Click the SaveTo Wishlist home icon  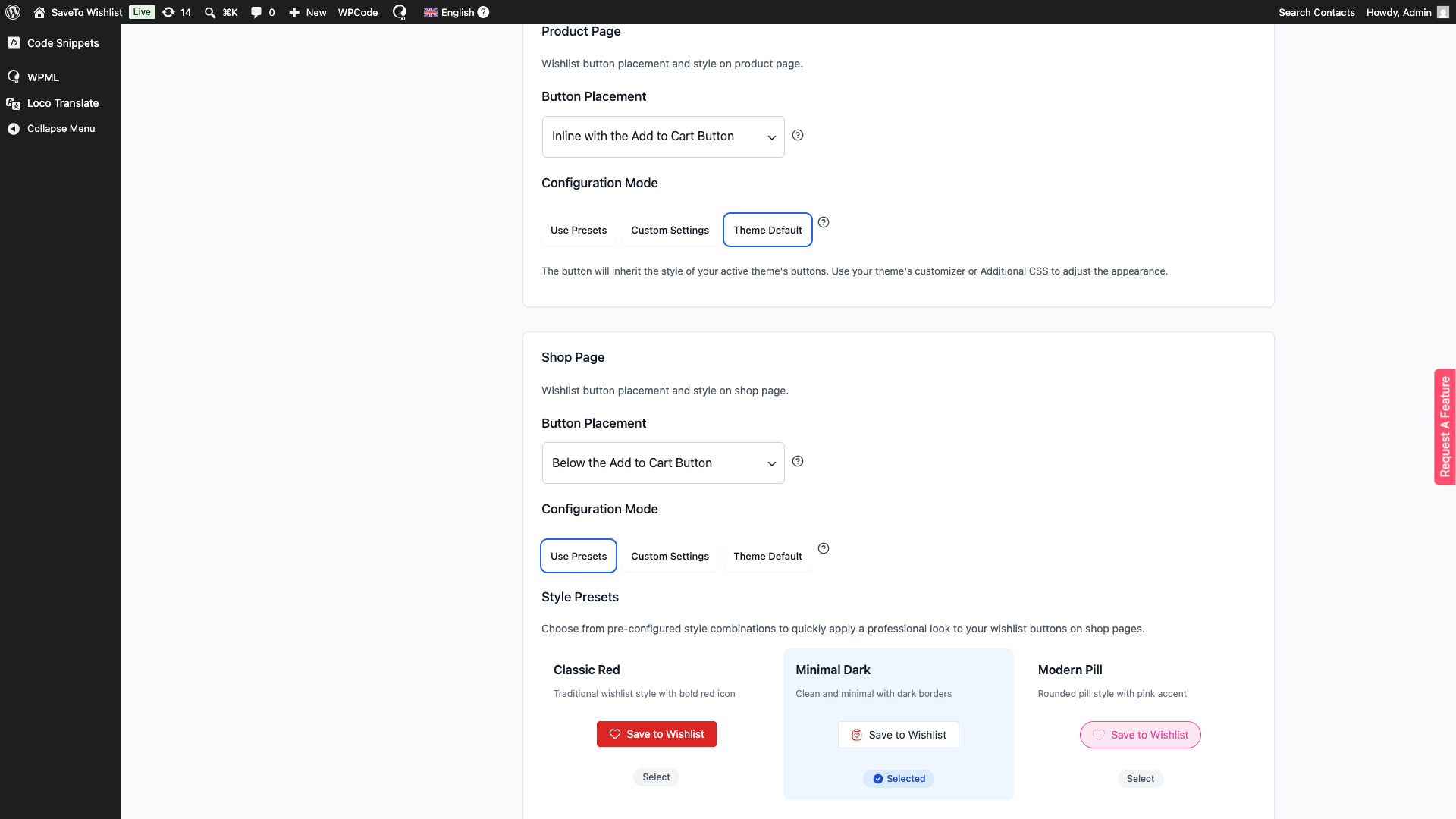39,12
